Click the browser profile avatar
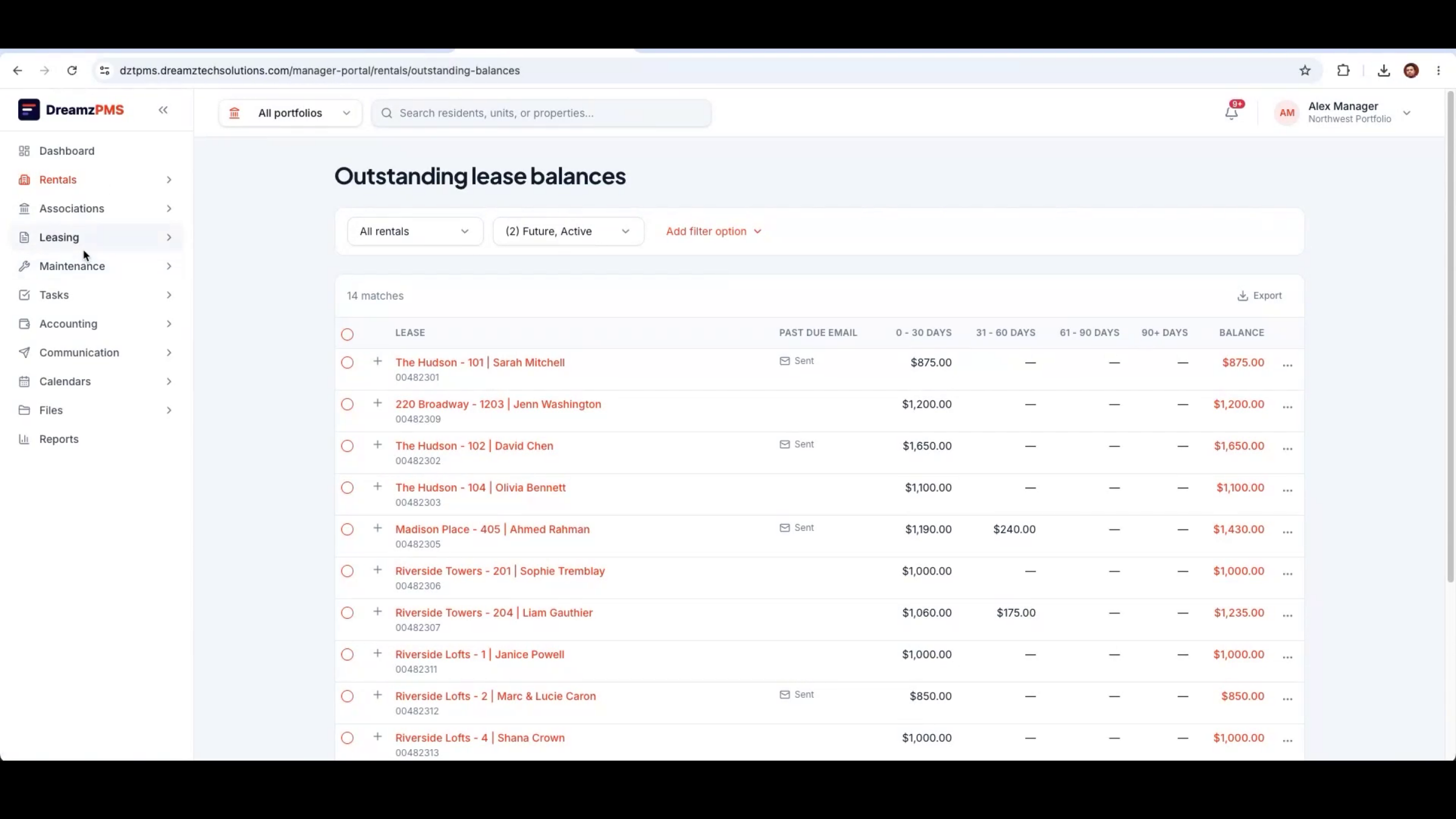 [x=1411, y=70]
